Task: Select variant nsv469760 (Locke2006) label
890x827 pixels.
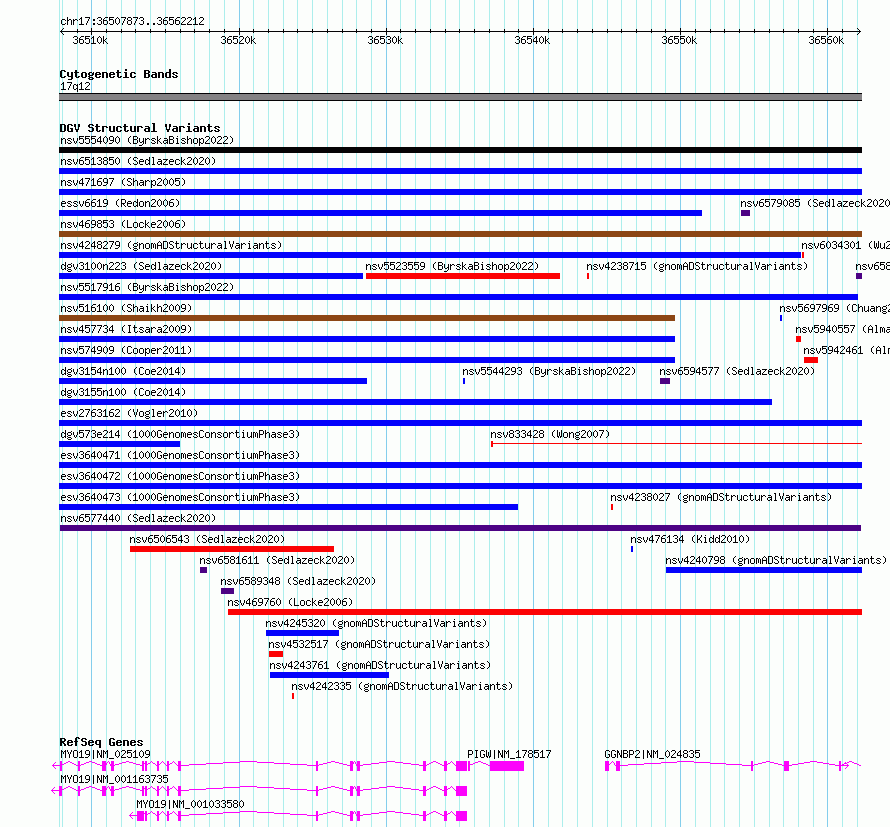Action: pos(290,602)
